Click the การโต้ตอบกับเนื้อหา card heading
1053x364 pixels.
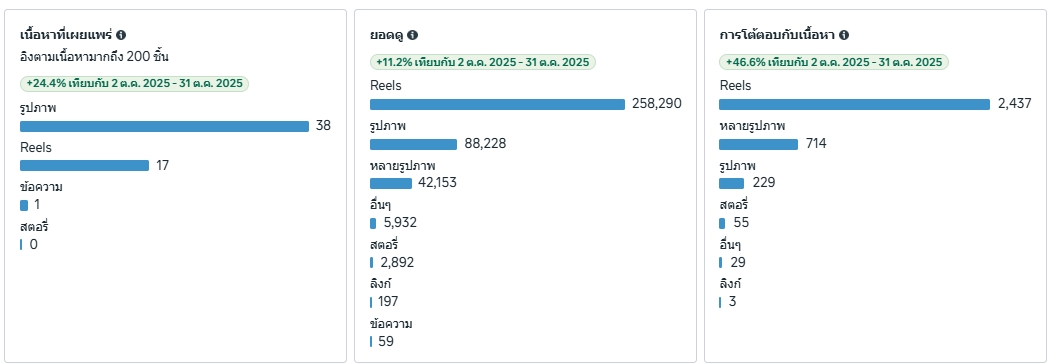click(777, 35)
